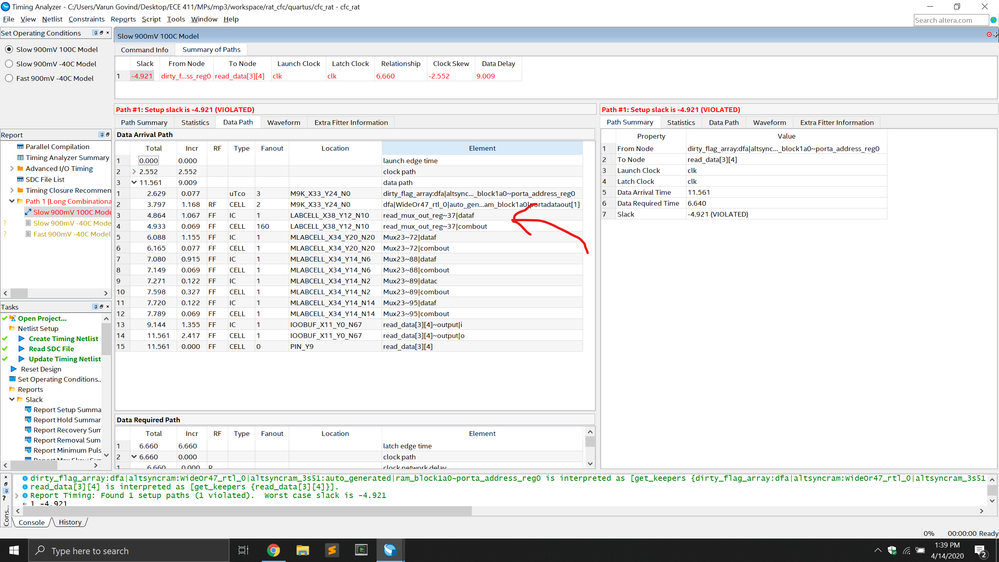The width and height of the screenshot is (999, 562).
Task: Click the Reset Design task icon
Action: point(14,369)
